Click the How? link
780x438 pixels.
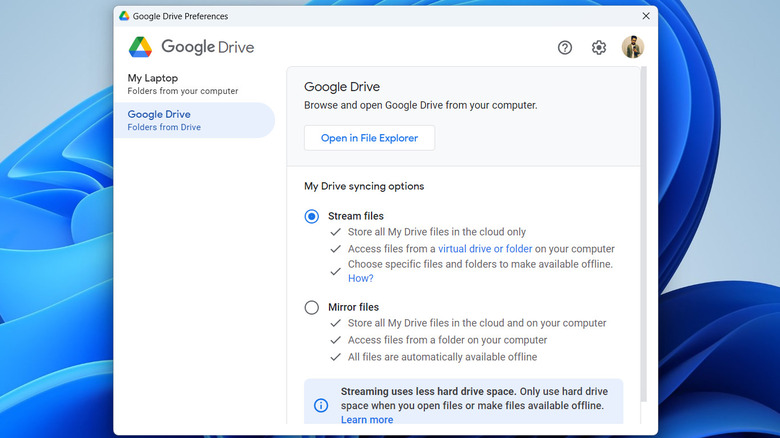click(360, 278)
